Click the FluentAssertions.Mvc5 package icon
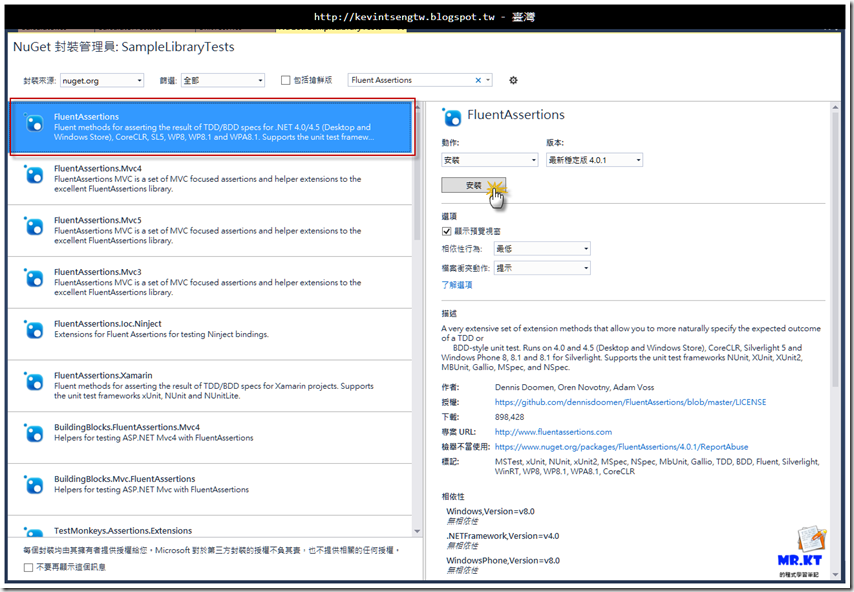The height and width of the screenshot is (592, 854). pyautogui.click(x=34, y=227)
